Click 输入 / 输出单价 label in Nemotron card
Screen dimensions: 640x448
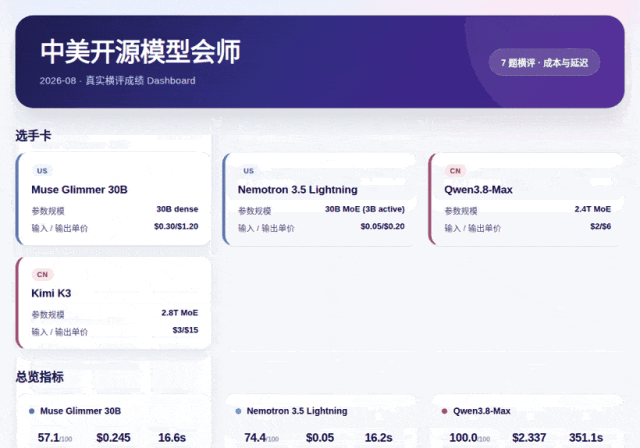pos(266,228)
